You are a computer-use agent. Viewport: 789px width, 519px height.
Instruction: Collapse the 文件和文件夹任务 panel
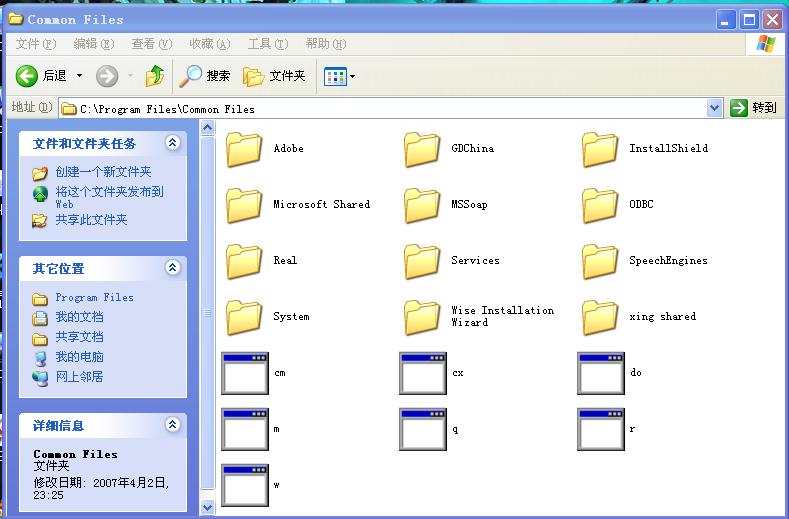pos(172,144)
